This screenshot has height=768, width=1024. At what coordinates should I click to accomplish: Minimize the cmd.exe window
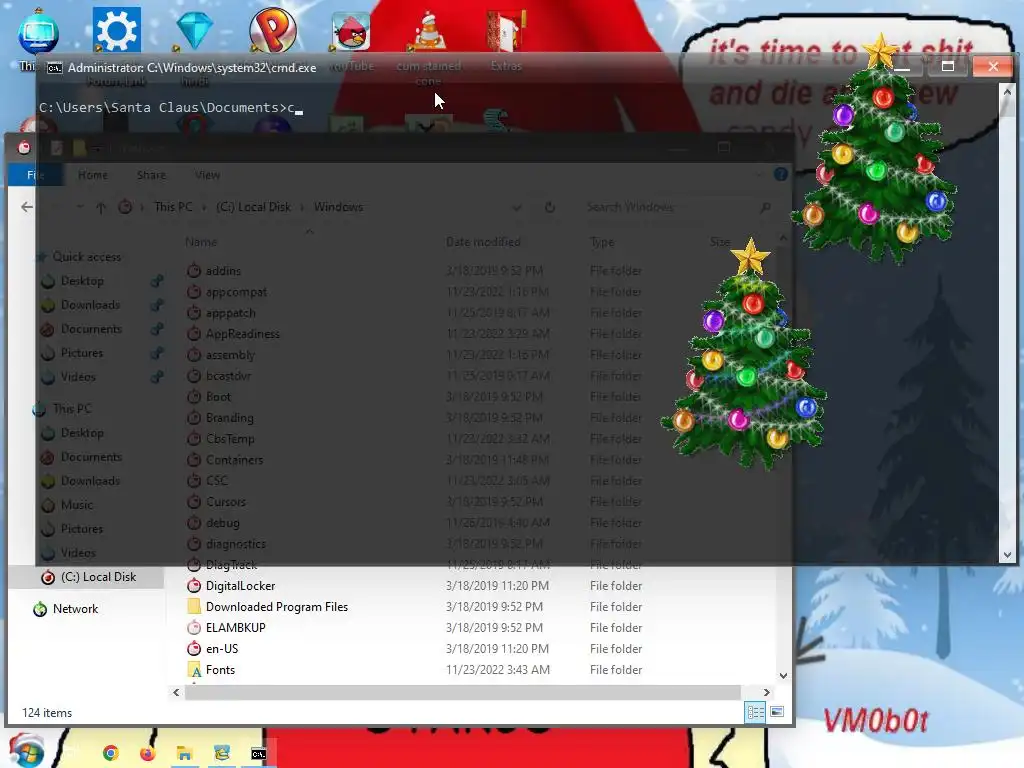(x=902, y=67)
